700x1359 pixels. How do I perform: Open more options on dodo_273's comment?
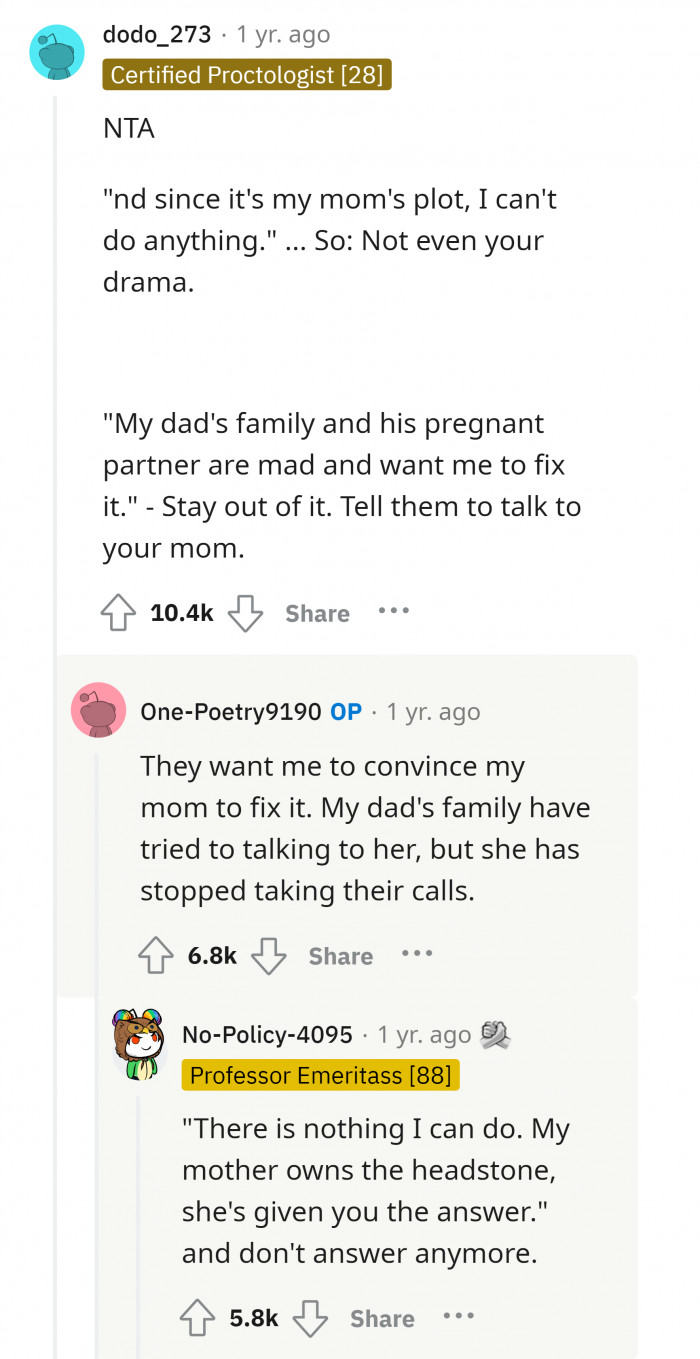tap(394, 611)
